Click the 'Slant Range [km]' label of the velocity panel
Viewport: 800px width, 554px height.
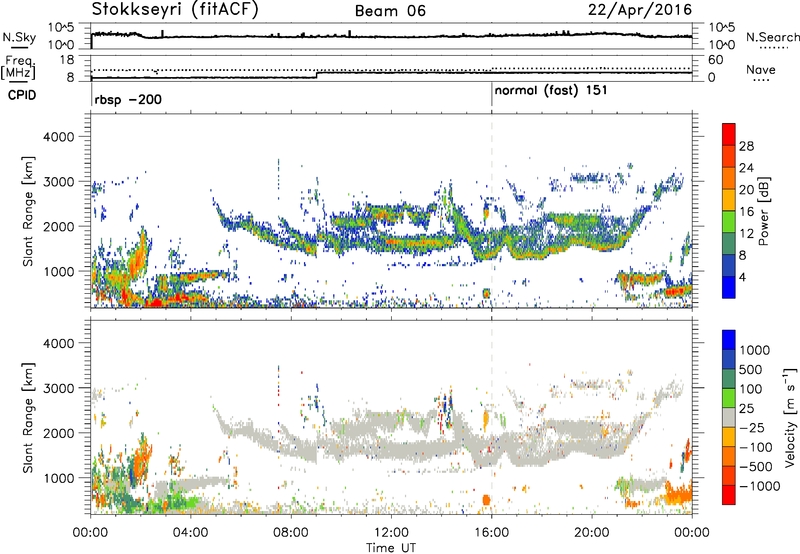point(28,417)
